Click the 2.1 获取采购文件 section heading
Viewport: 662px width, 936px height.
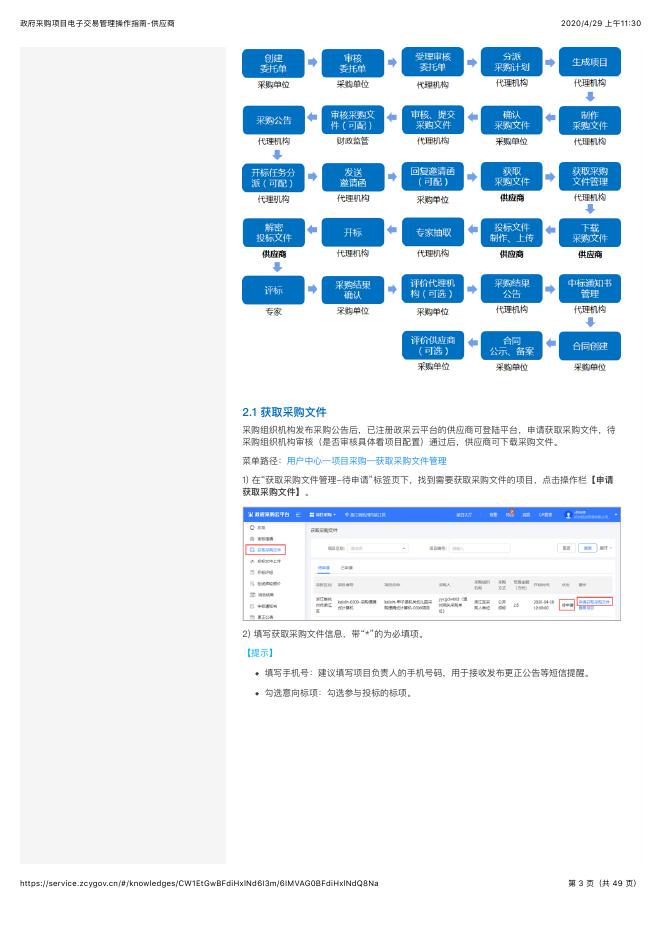coord(284,412)
